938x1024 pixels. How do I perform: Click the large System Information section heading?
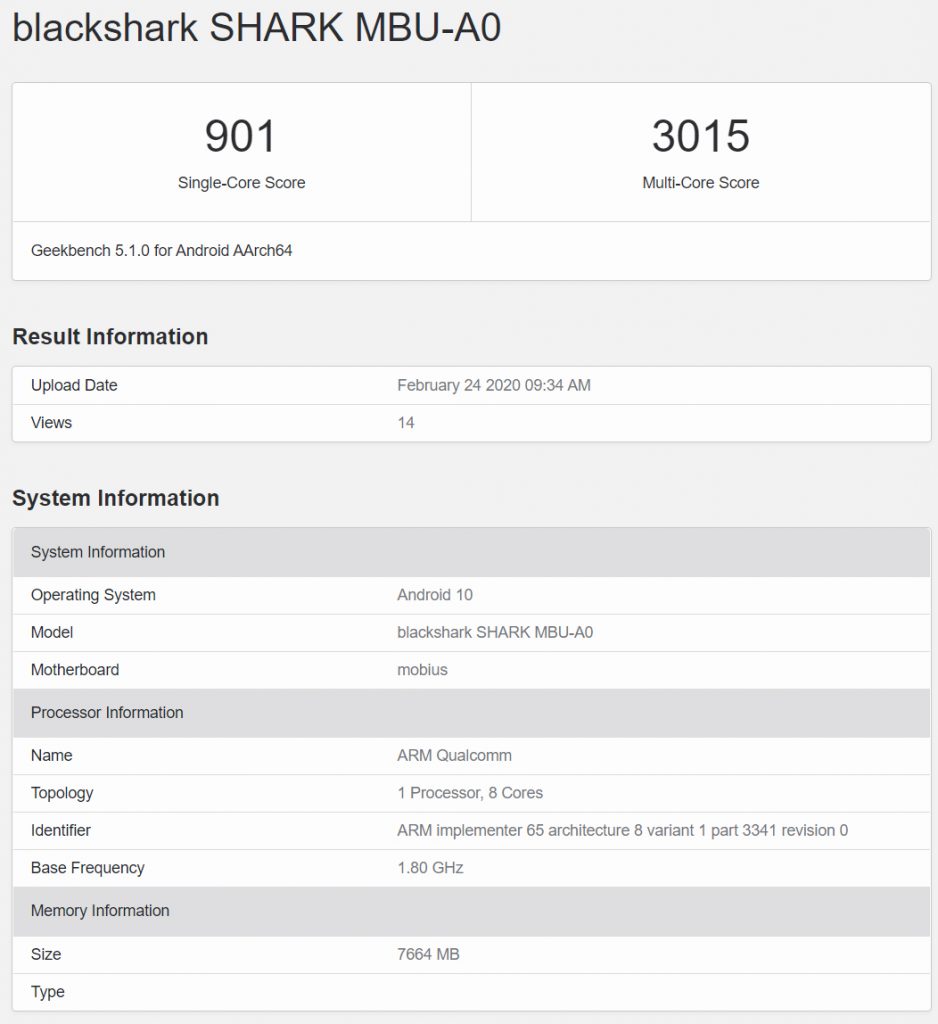point(115,498)
